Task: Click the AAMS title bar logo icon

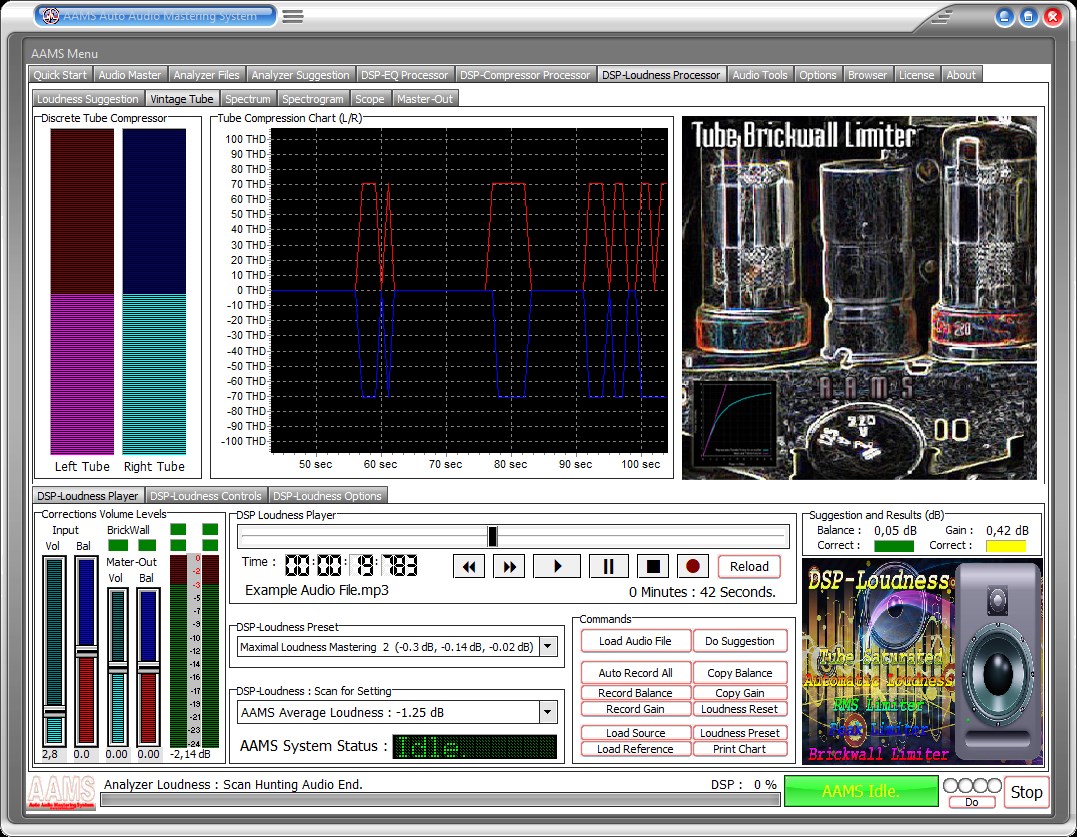Action: coord(51,15)
